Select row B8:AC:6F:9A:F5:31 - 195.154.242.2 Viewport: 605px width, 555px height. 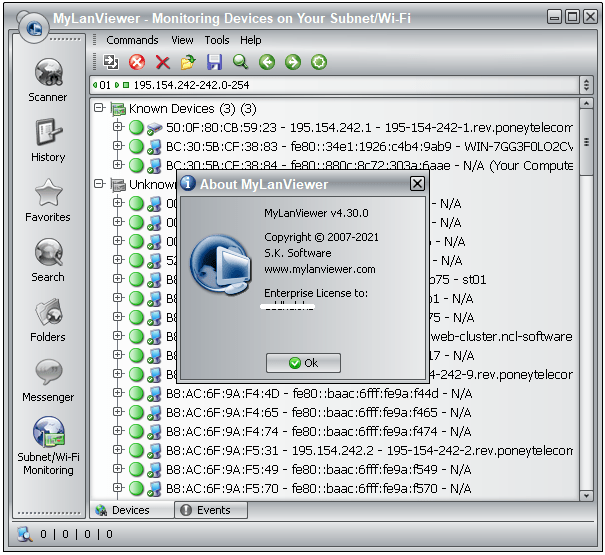369,450
